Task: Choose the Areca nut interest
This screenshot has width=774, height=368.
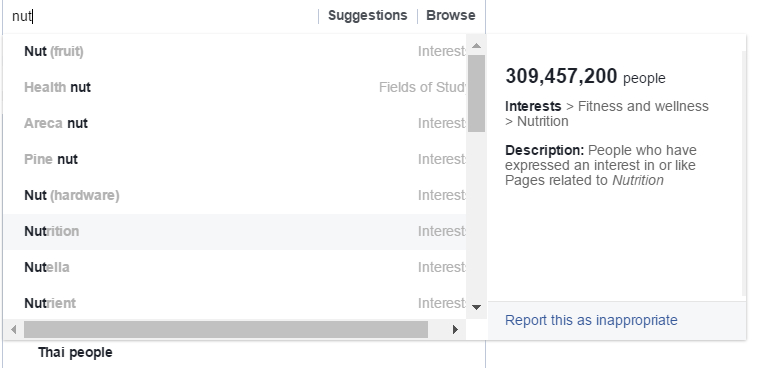Action: pyautogui.click(x=235, y=123)
